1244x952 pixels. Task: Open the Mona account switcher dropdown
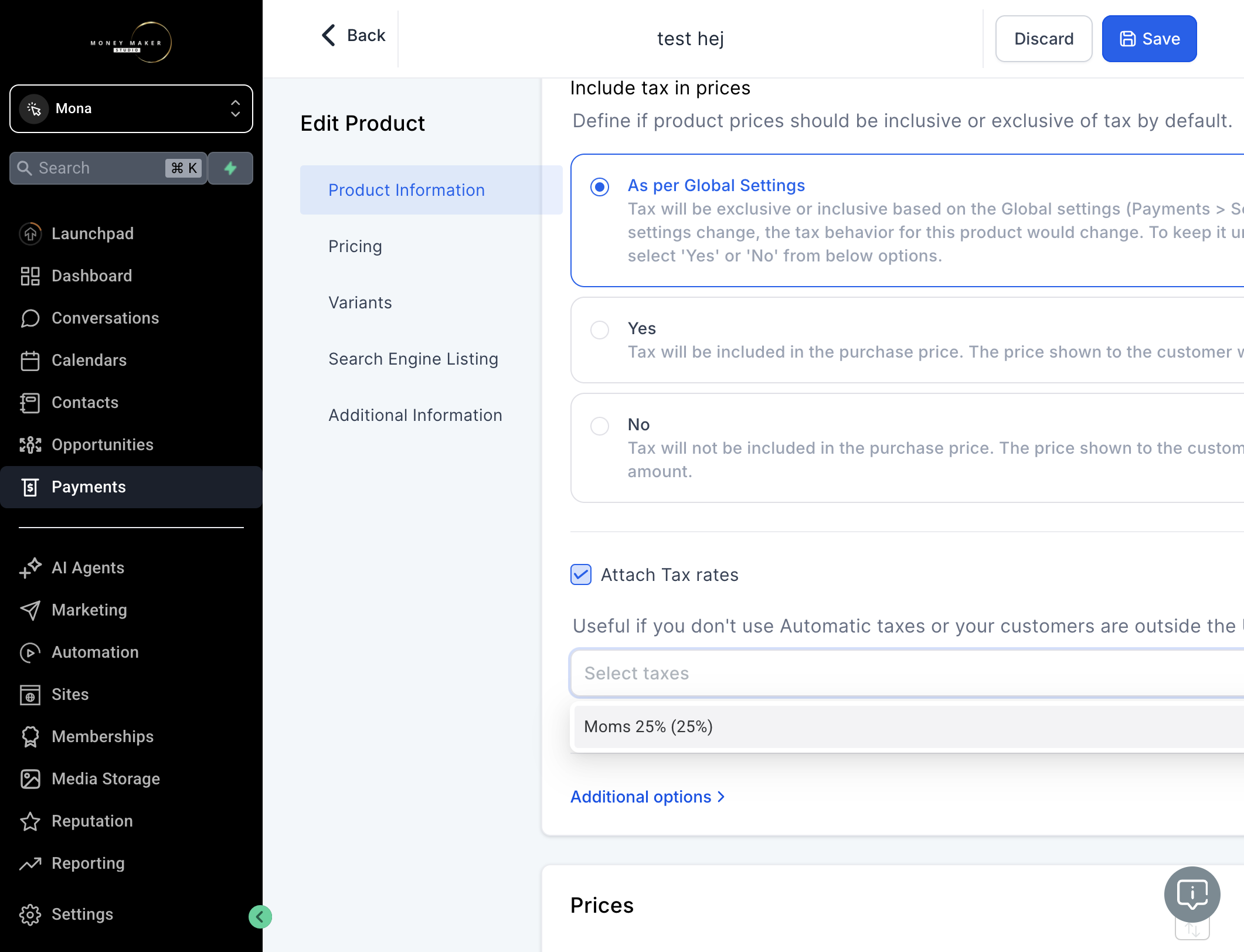click(131, 108)
